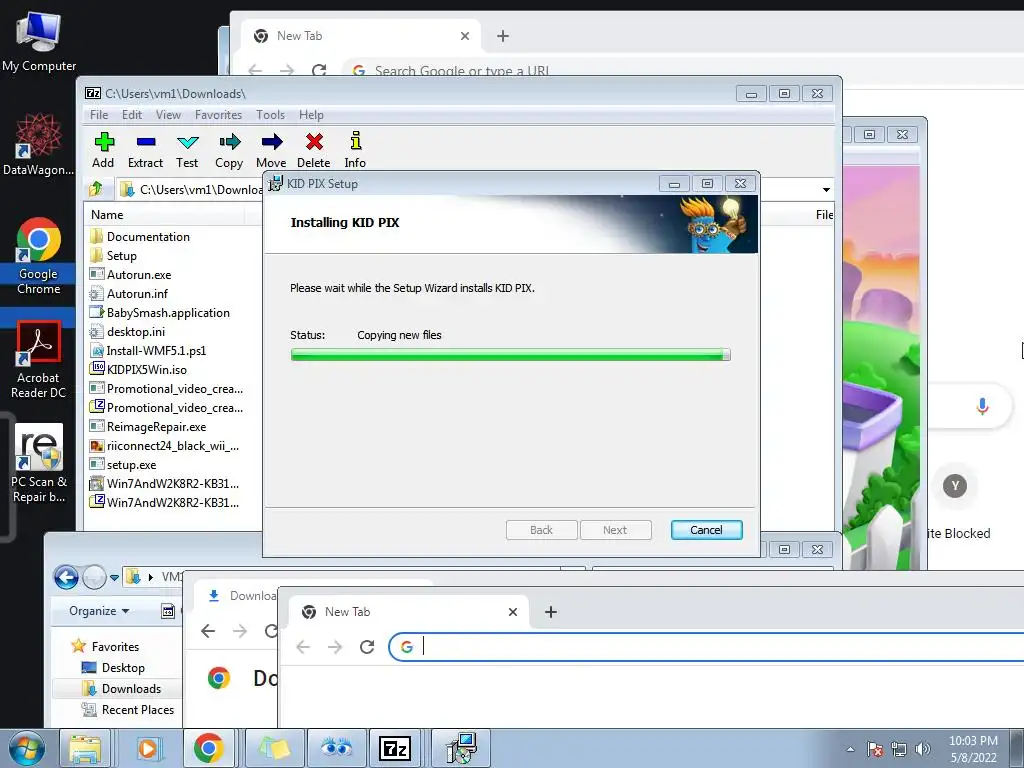This screenshot has width=1024, height=768.
Task: Open the 7-Zip Edit menu
Action: (132, 115)
